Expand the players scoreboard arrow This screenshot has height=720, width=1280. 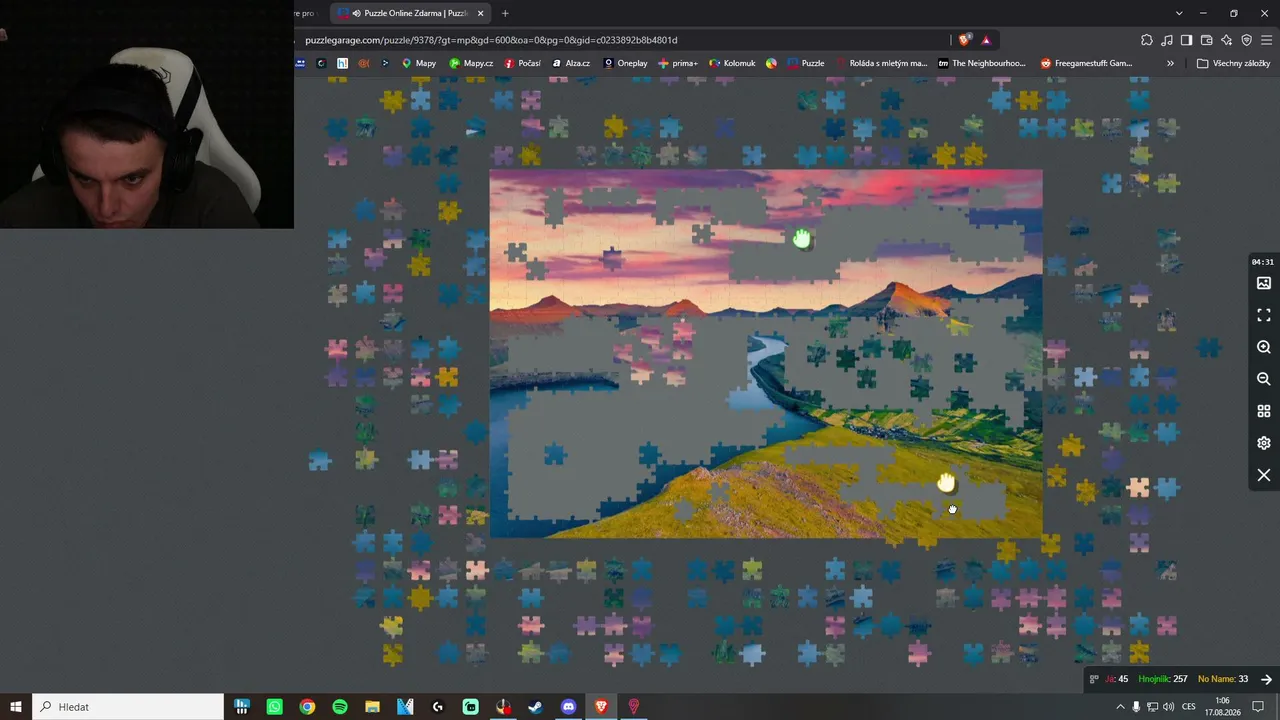(1266, 679)
